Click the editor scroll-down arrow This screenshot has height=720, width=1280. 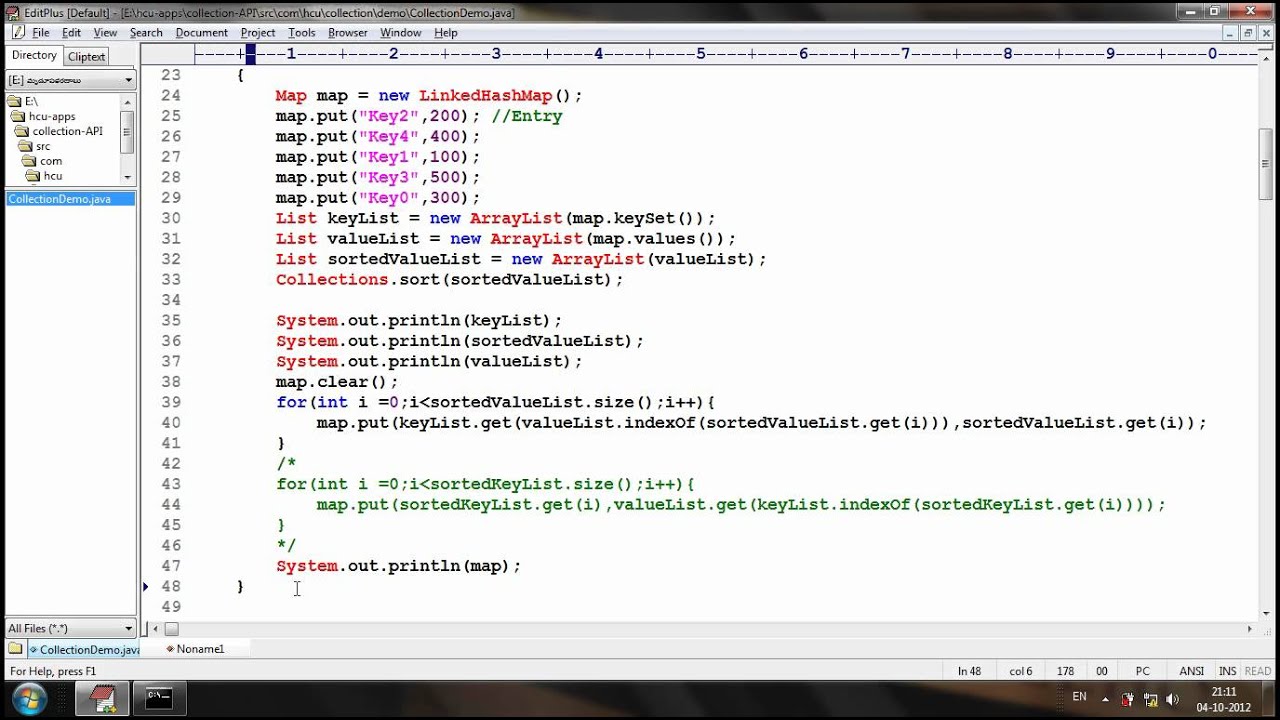click(1265, 613)
